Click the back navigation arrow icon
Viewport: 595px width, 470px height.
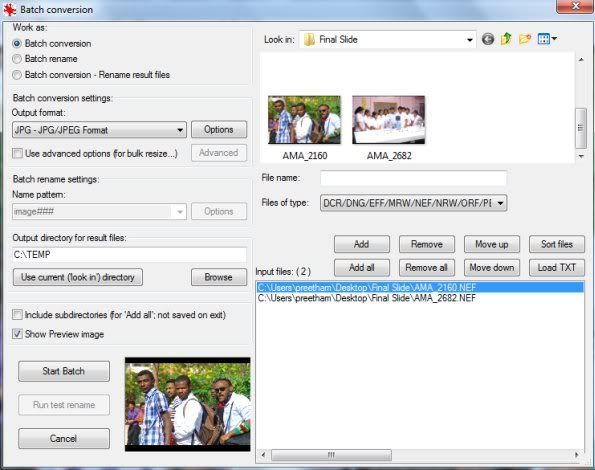(488, 39)
